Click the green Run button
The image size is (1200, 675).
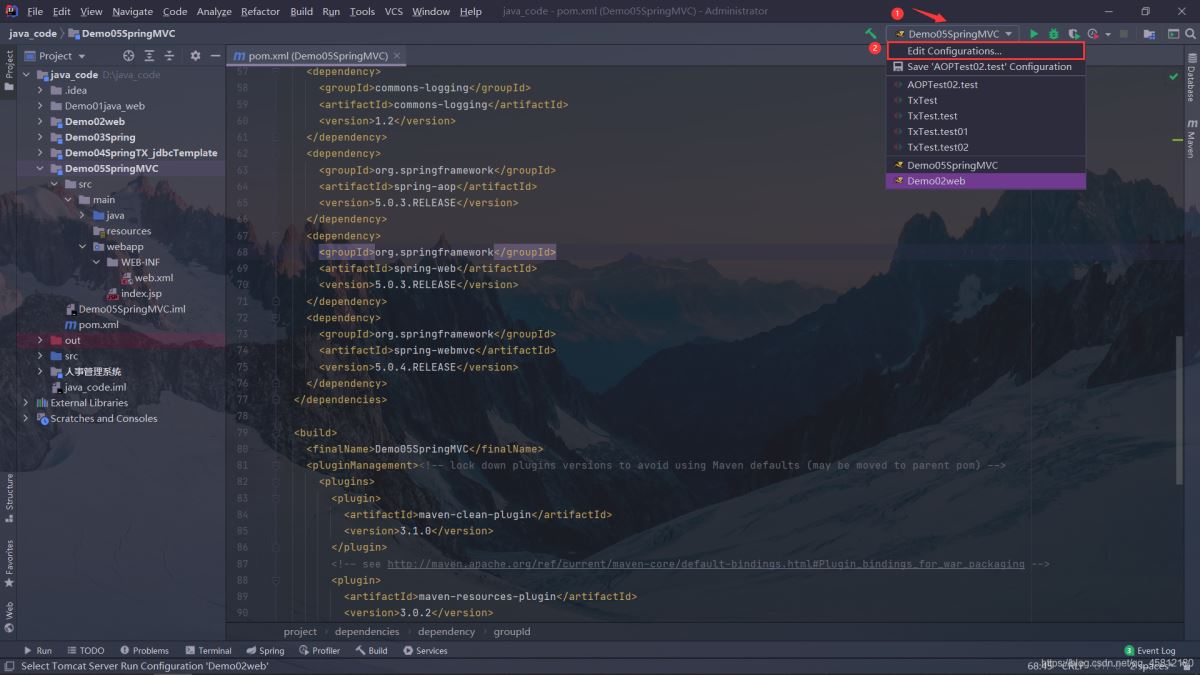[1035, 34]
